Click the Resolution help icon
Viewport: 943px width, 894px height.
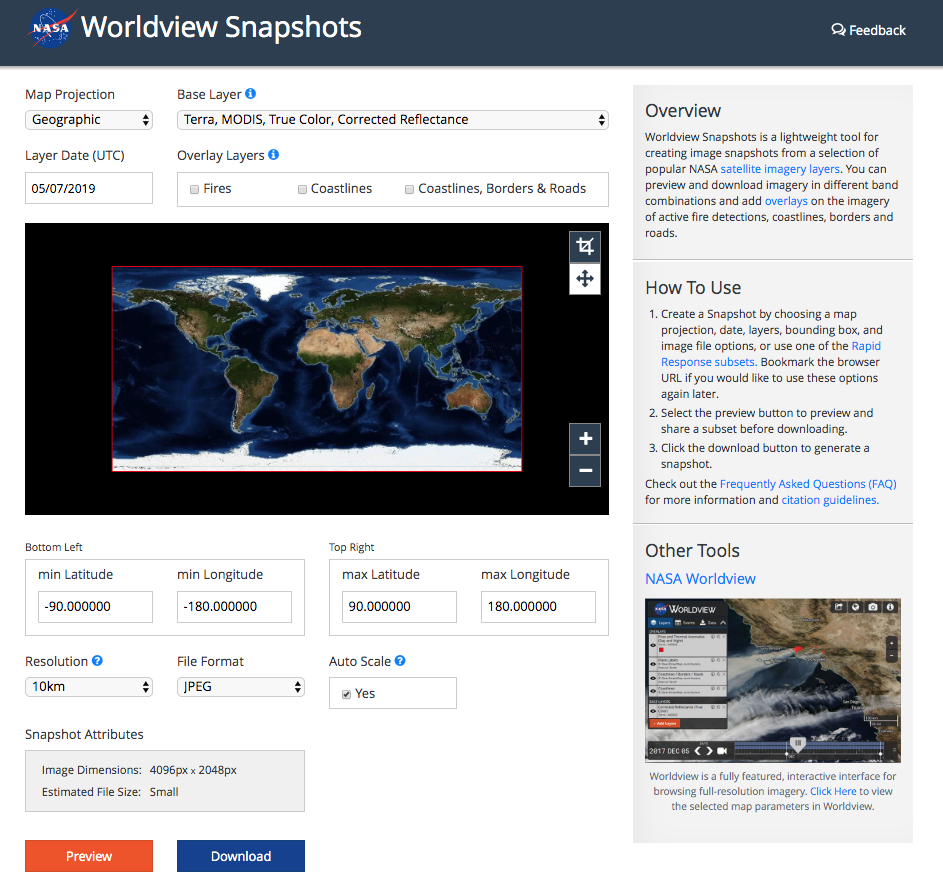(x=97, y=661)
